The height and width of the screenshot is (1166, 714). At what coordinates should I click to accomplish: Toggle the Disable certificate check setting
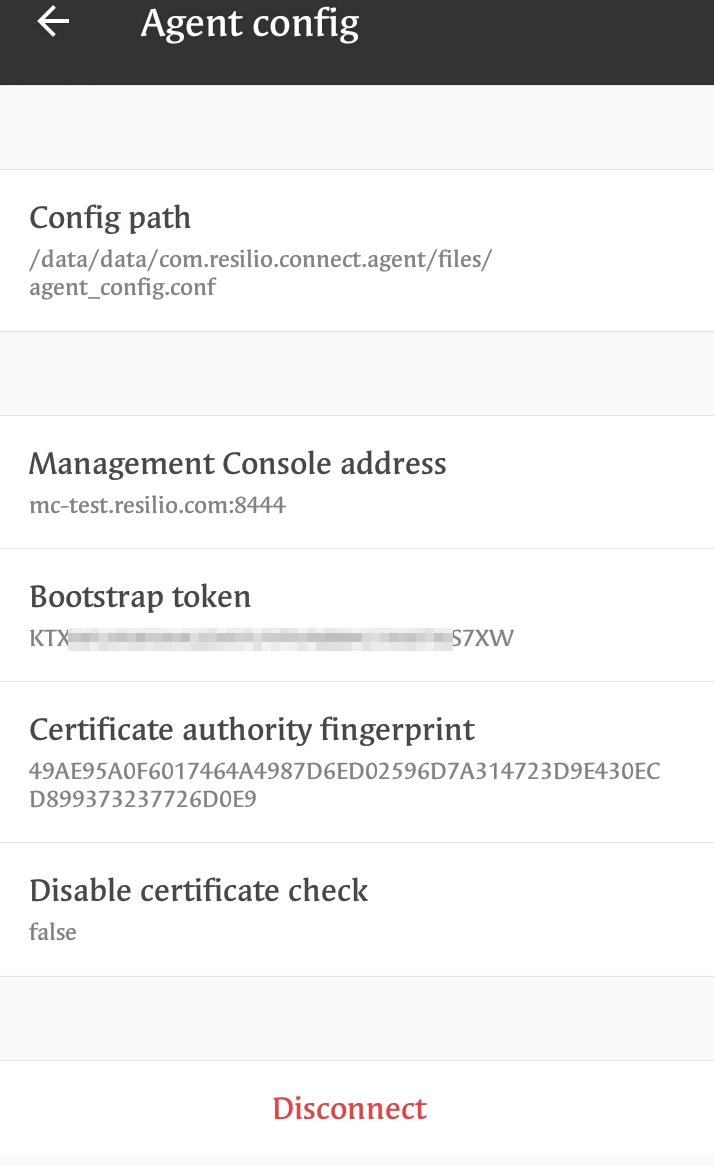click(x=357, y=907)
